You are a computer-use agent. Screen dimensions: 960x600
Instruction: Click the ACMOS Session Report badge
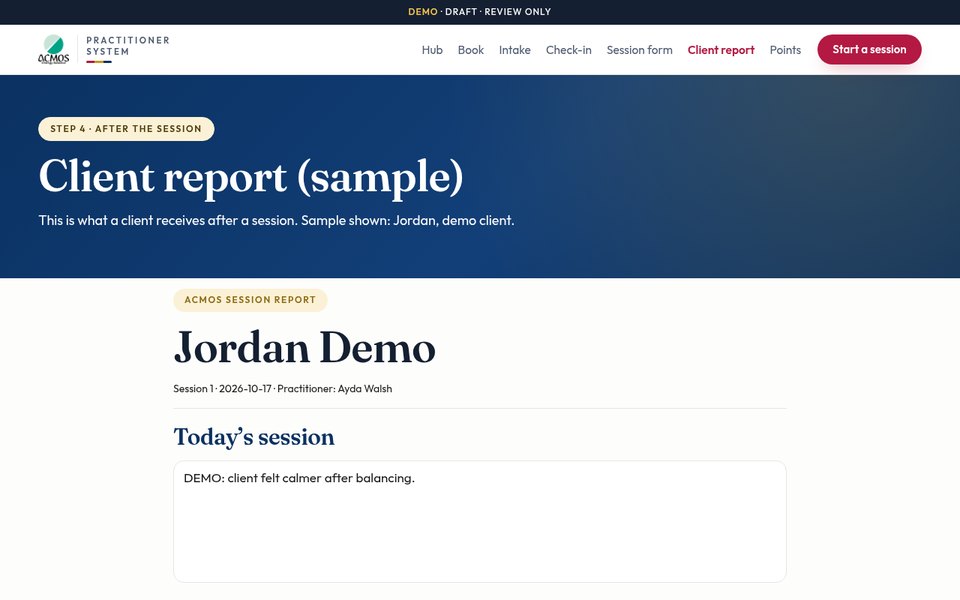(250, 300)
